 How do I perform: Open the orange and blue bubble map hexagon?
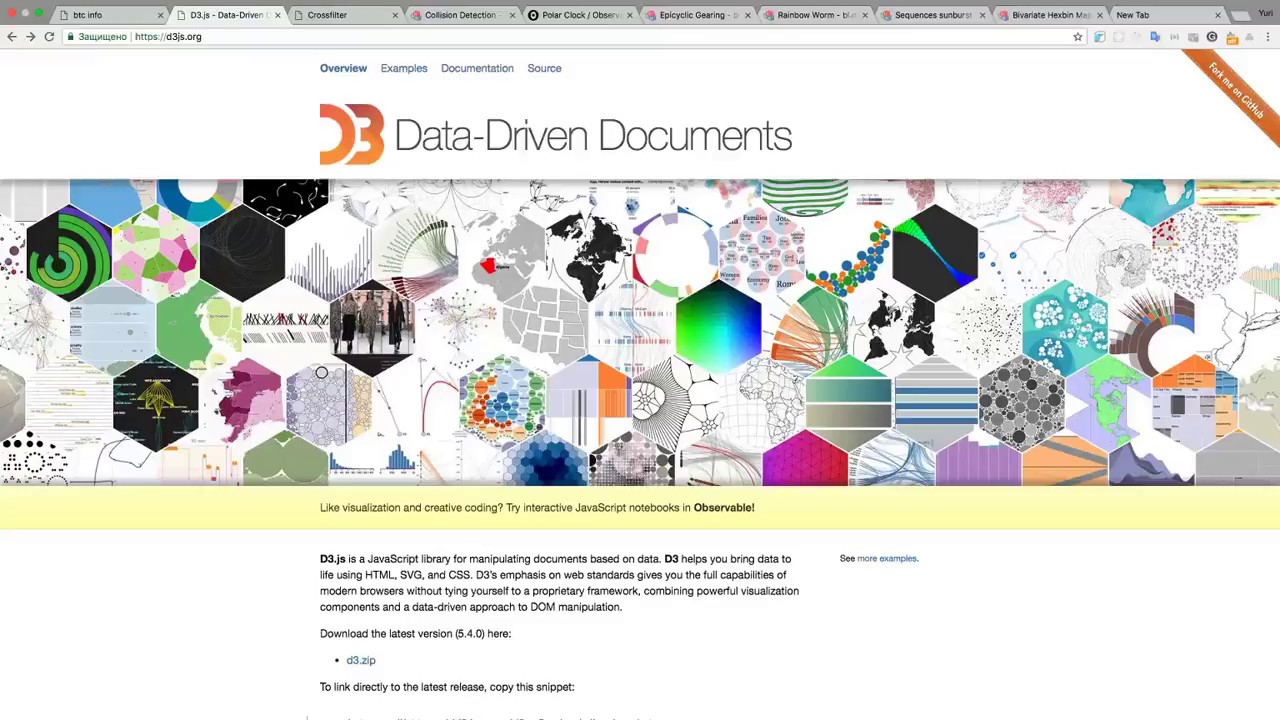pos(502,403)
